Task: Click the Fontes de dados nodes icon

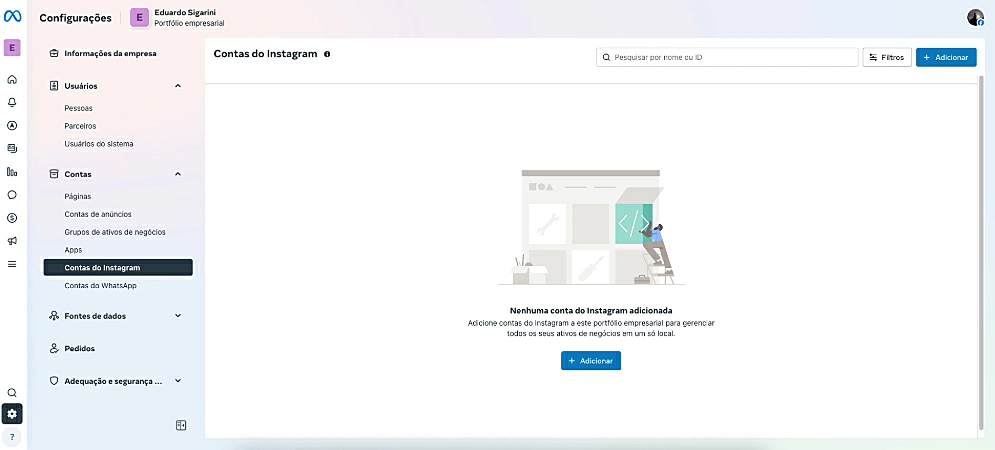Action: click(x=54, y=315)
